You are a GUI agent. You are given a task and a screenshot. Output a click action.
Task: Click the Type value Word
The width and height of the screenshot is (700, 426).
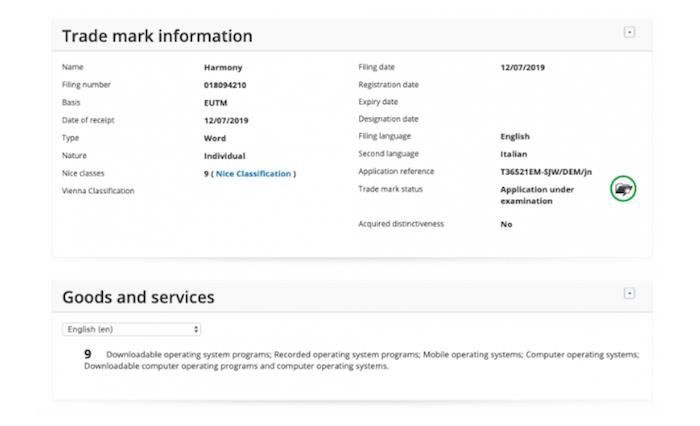pos(215,138)
